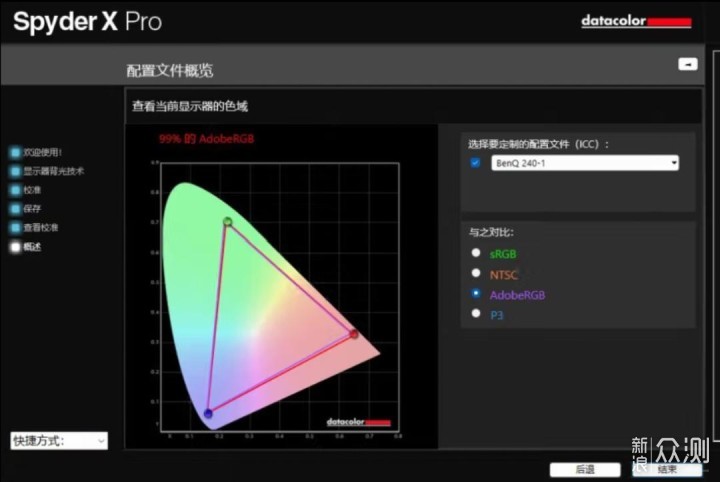This screenshot has width=720, height=482.
Task: Select the sRGB comparison radio button
Action: [x=476, y=253]
